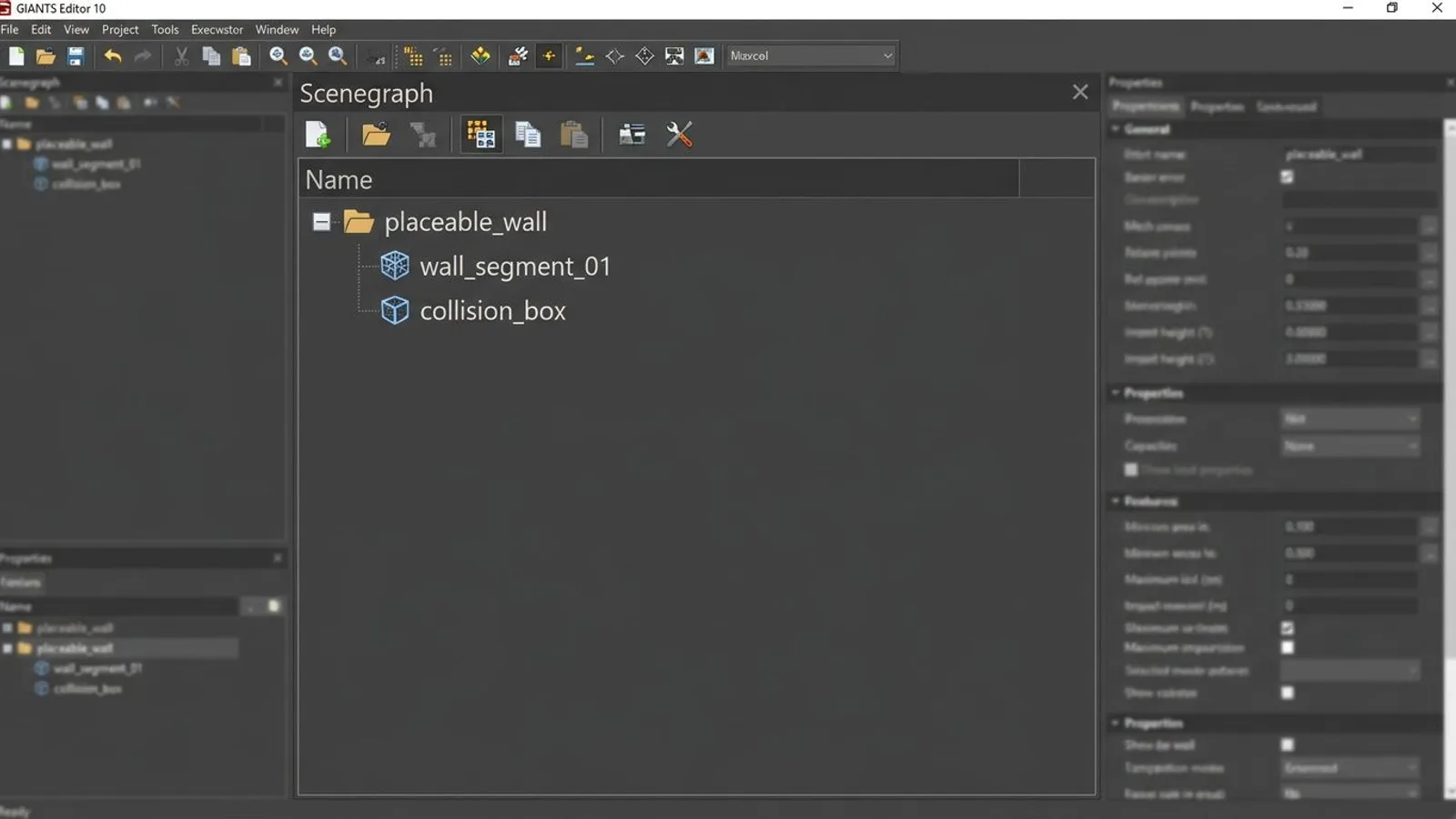Viewport: 1456px width, 819px height.
Task: Click the highlighted grid icon in Scenegraph toolbar
Action: pyautogui.click(x=481, y=135)
